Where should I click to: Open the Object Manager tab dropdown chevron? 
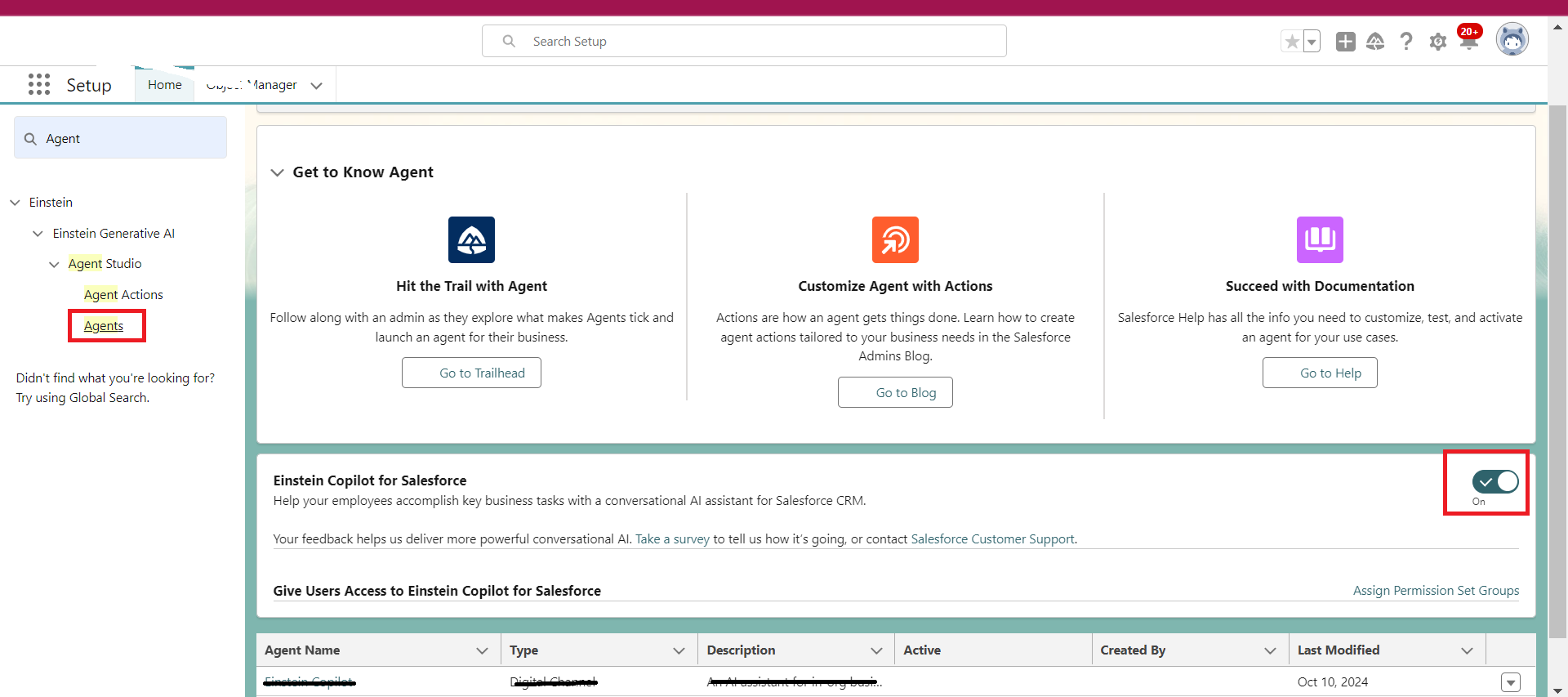(317, 85)
